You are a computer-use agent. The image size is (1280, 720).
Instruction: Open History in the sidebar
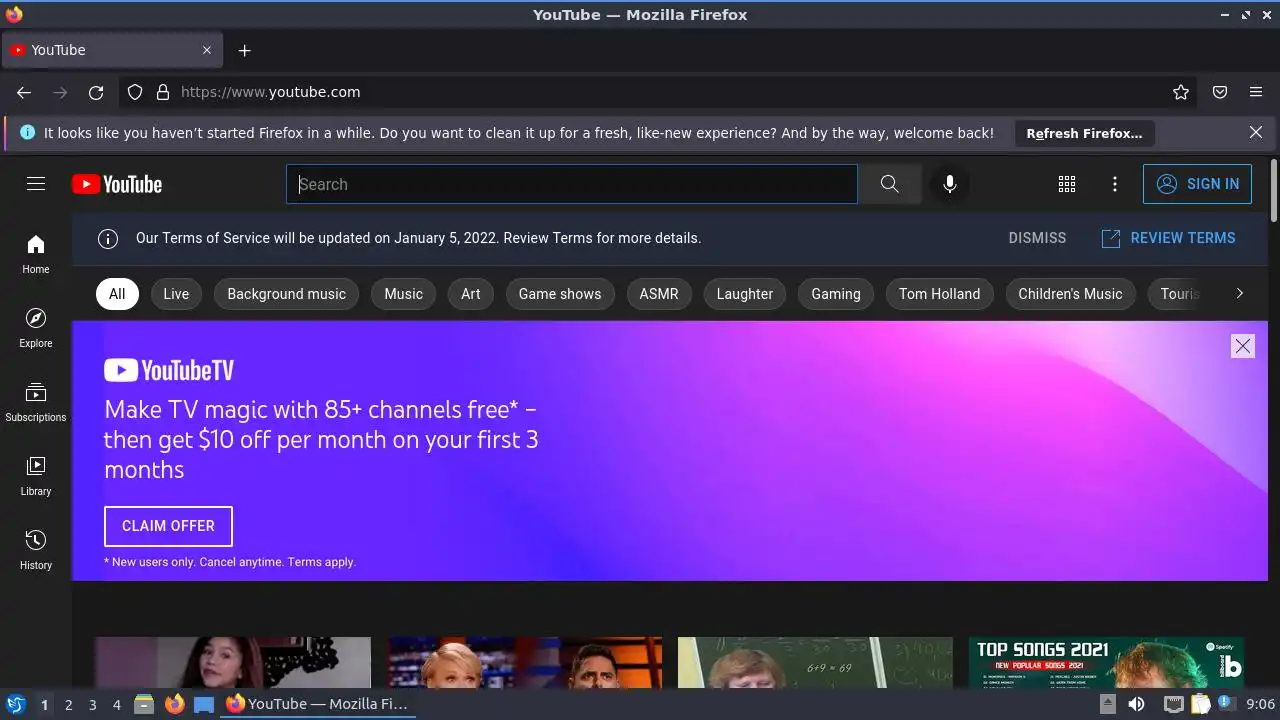pos(36,550)
